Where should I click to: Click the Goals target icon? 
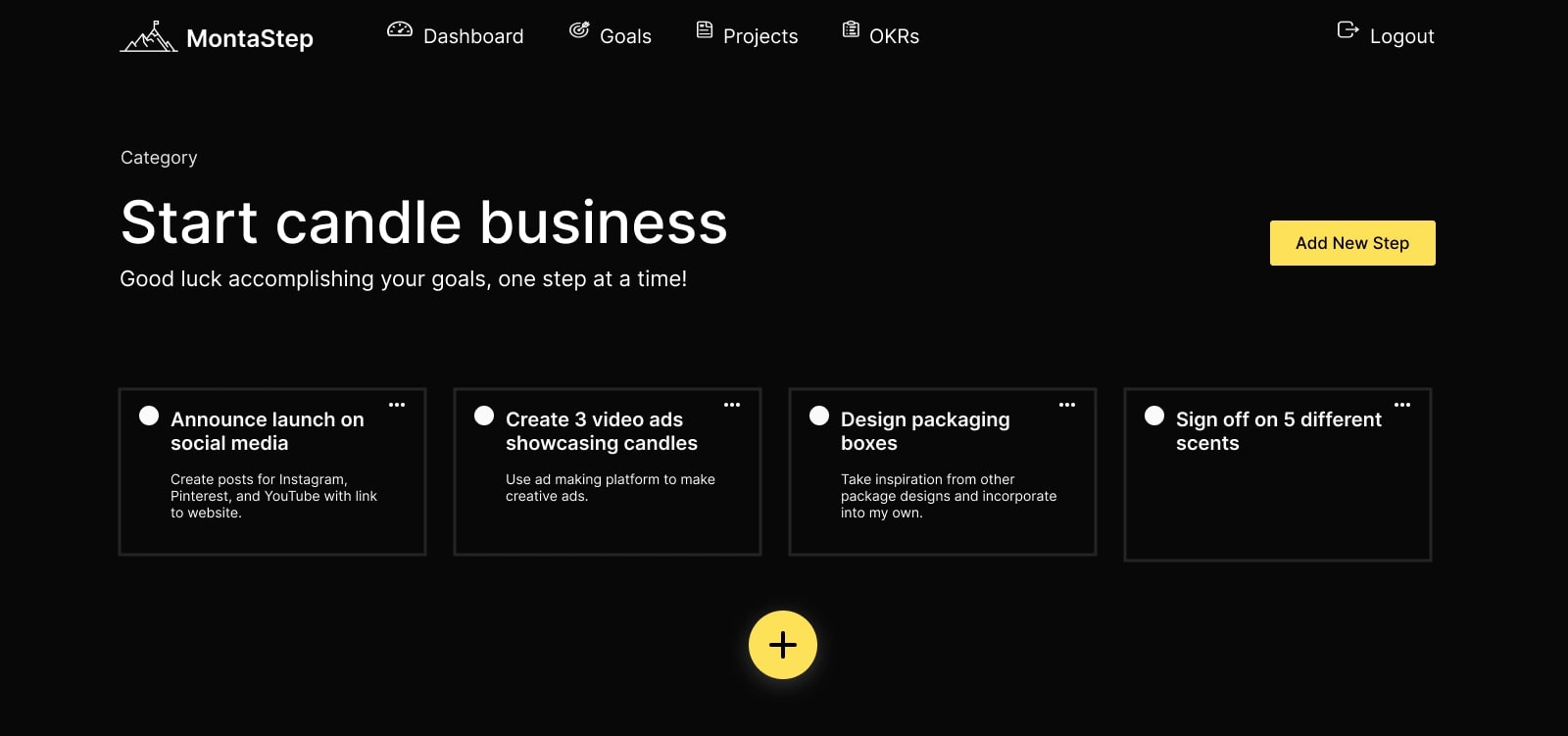coord(579,30)
